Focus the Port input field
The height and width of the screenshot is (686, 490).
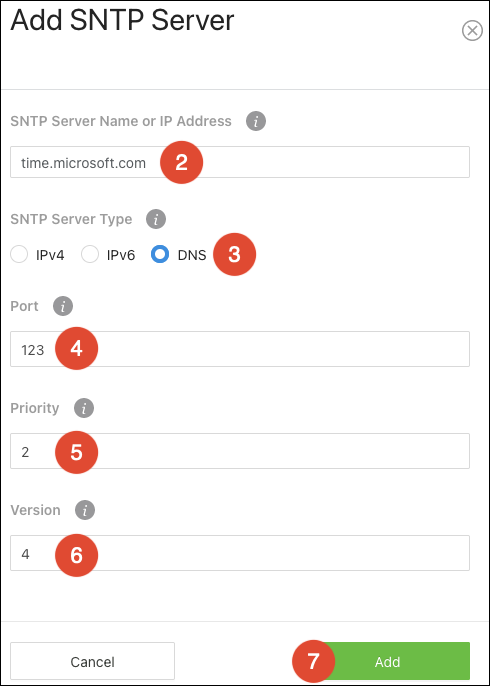click(x=240, y=349)
